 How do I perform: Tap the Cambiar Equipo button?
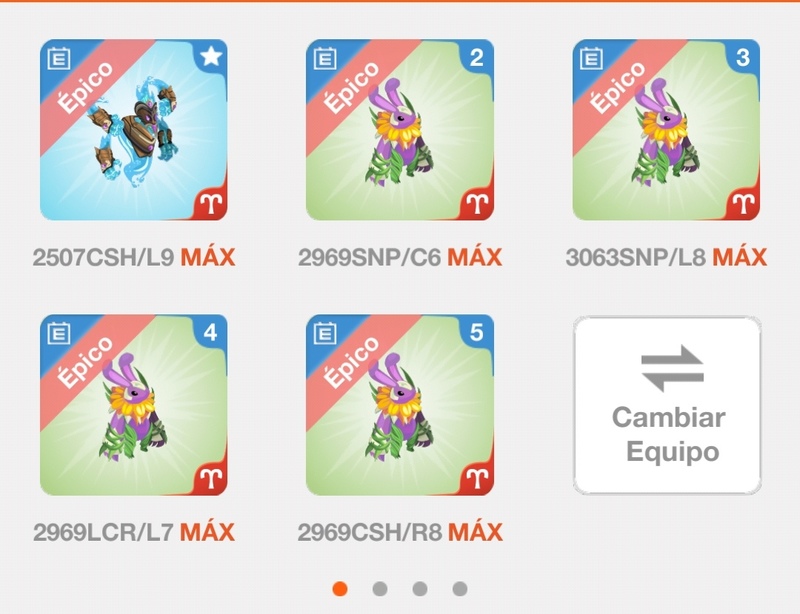point(667,405)
